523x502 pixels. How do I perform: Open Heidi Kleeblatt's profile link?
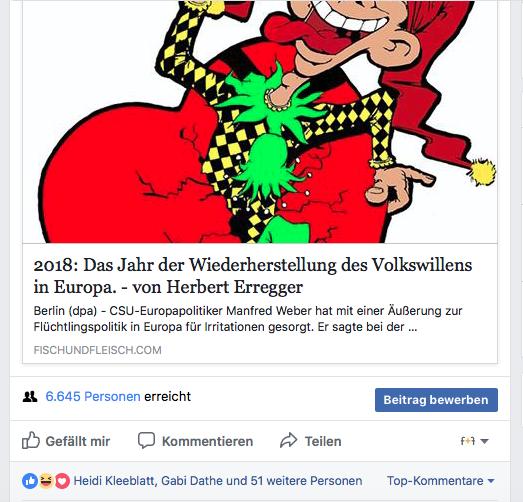click(x=114, y=481)
